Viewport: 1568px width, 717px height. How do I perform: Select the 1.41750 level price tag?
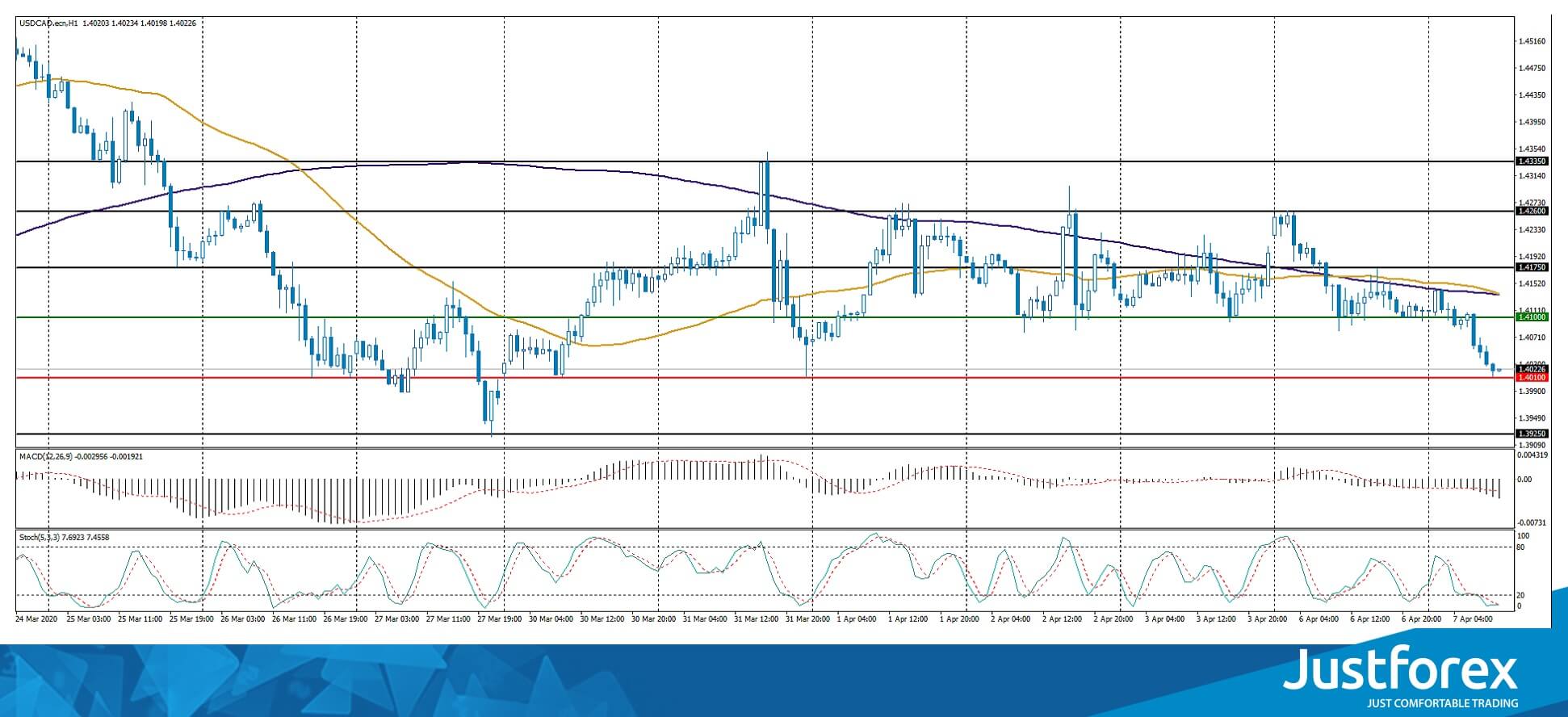(x=1532, y=267)
